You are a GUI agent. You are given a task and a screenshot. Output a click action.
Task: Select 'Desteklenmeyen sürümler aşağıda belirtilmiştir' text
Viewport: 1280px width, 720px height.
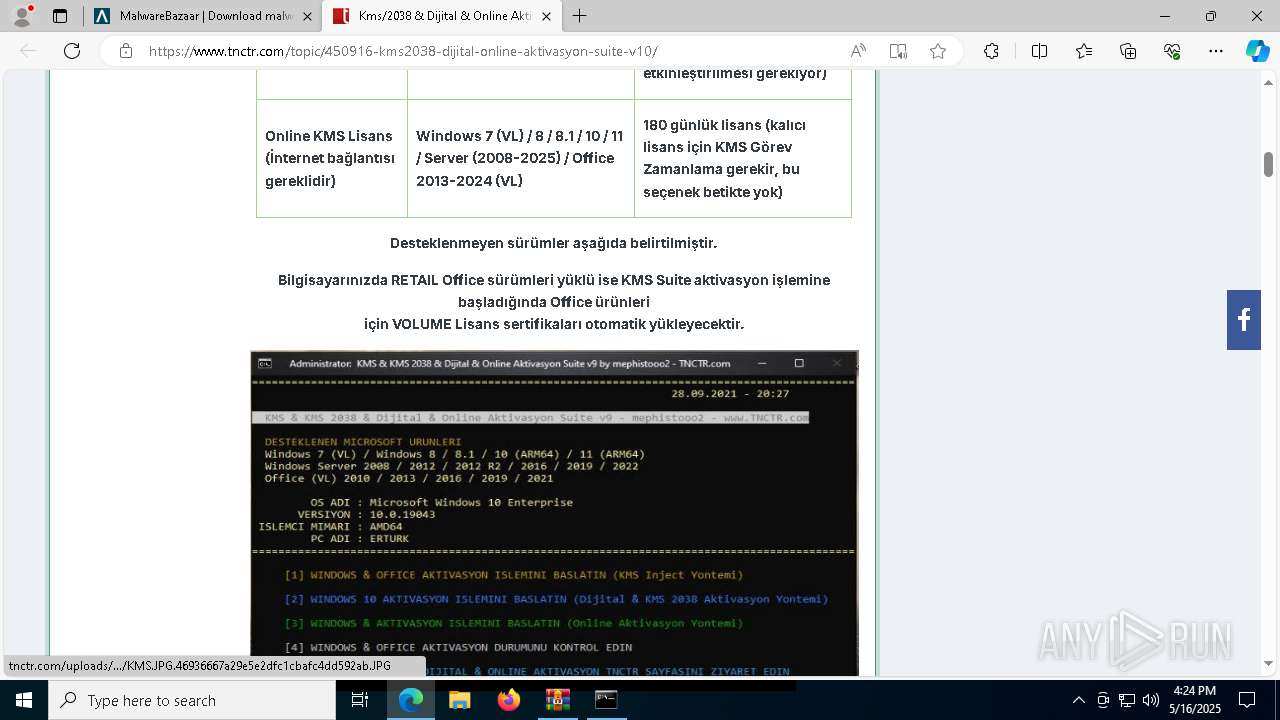[x=553, y=243]
